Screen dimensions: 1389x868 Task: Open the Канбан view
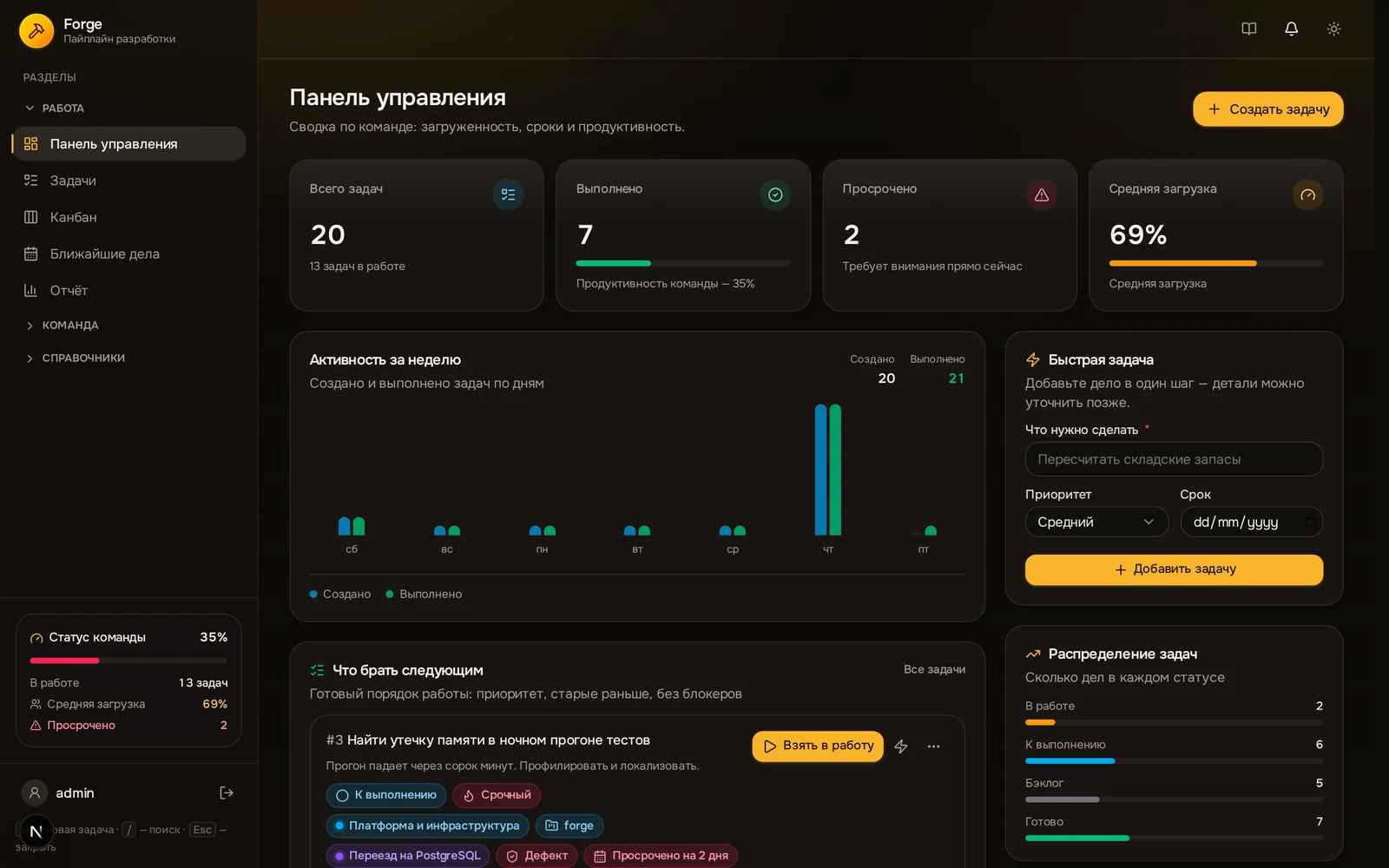pos(128,217)
